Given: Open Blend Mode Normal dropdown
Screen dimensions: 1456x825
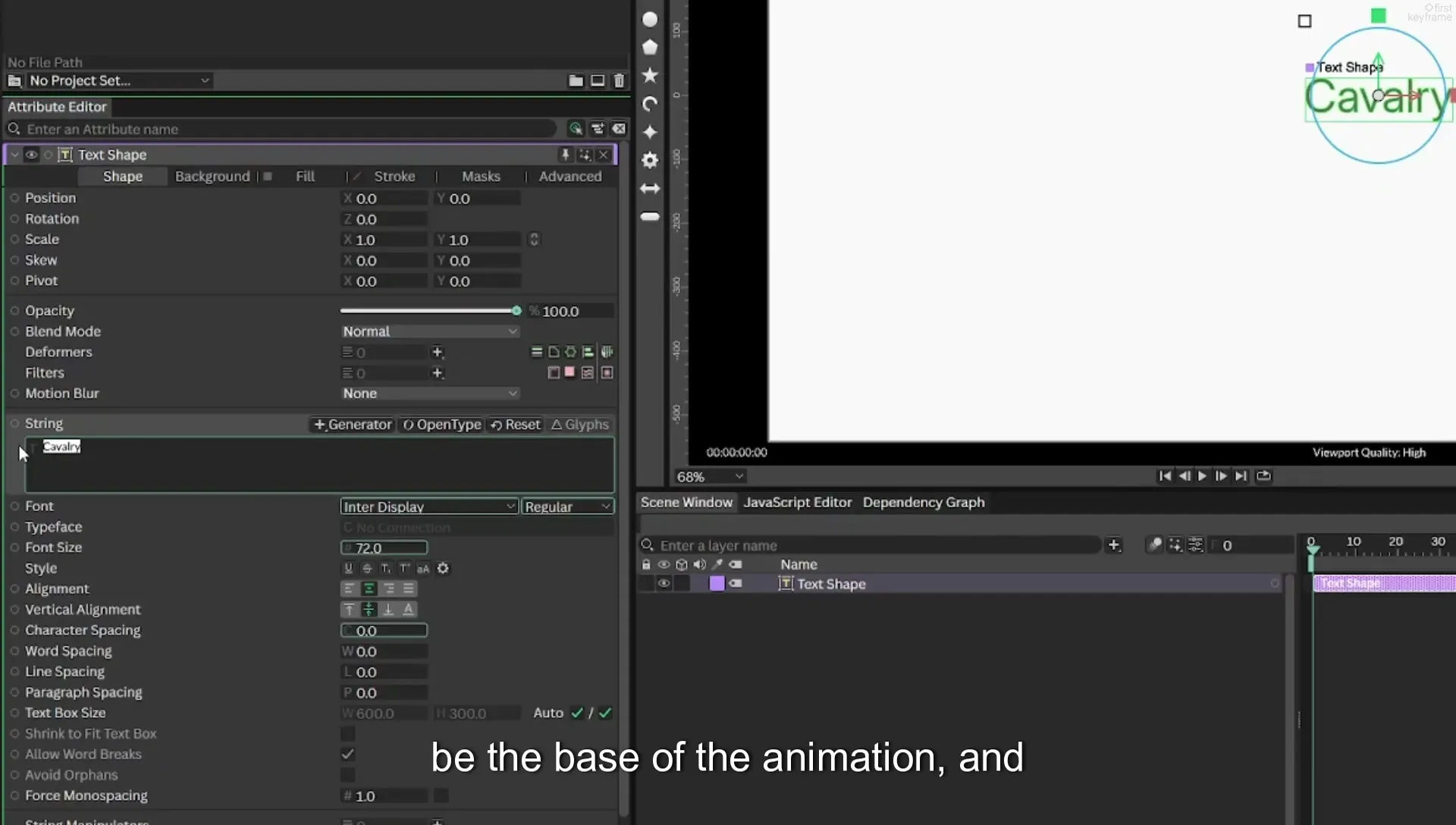Looking at the screenshot, I should click(x=430, y=331).
